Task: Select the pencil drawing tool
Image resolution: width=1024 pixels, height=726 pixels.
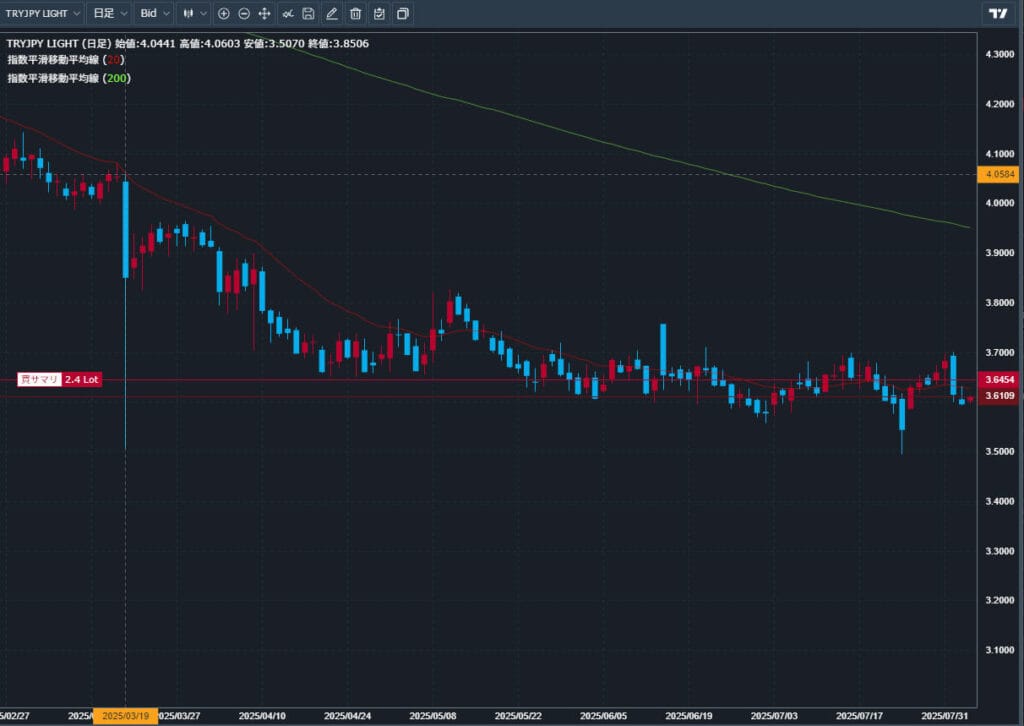Action: click(x=331, y=13)
